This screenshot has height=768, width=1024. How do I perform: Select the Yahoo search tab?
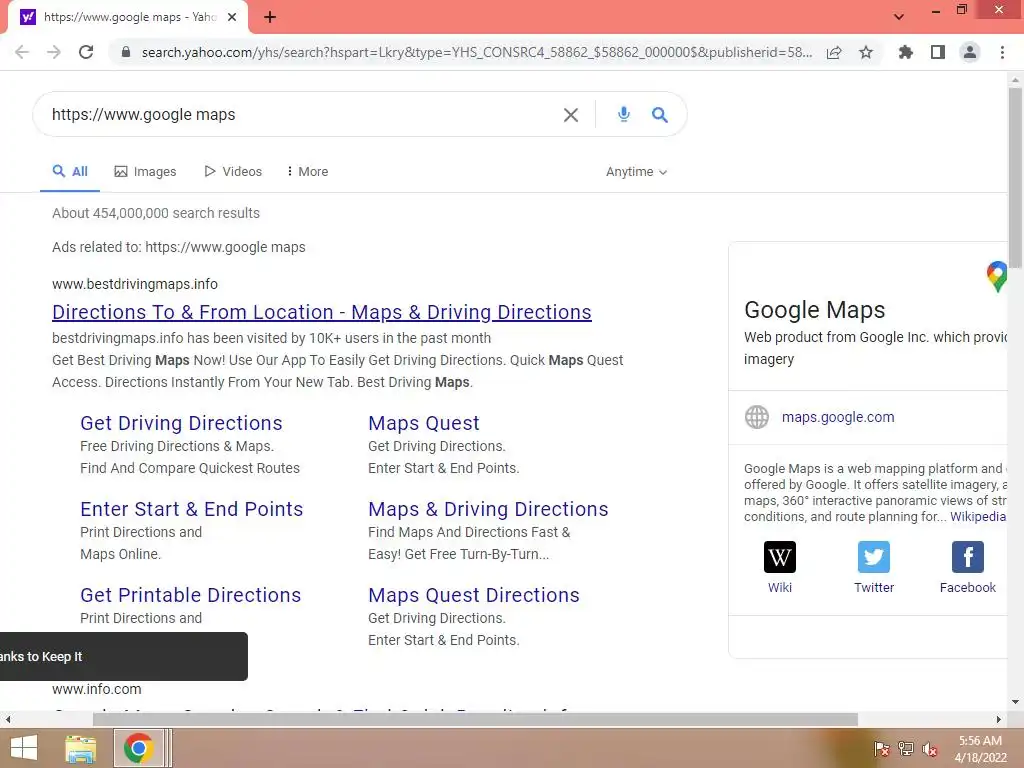[x=128, y=17]
